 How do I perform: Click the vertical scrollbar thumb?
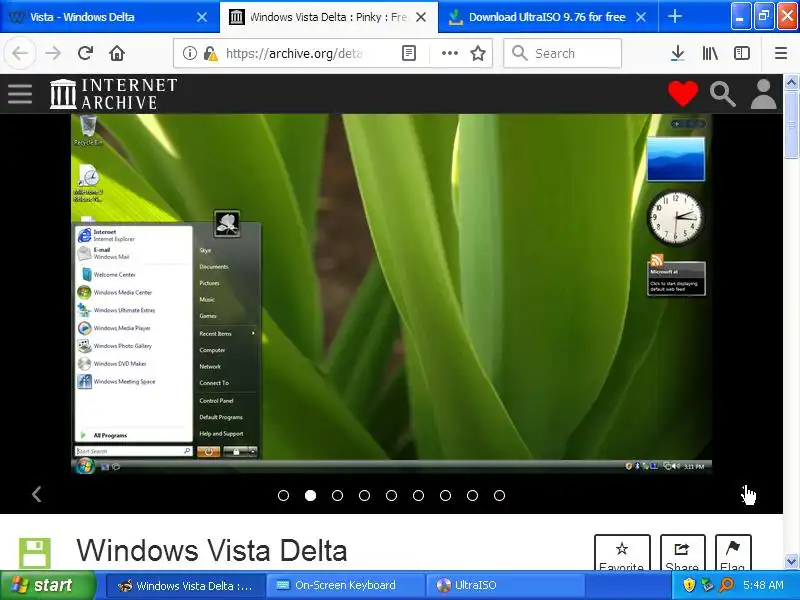pos(791,124)
